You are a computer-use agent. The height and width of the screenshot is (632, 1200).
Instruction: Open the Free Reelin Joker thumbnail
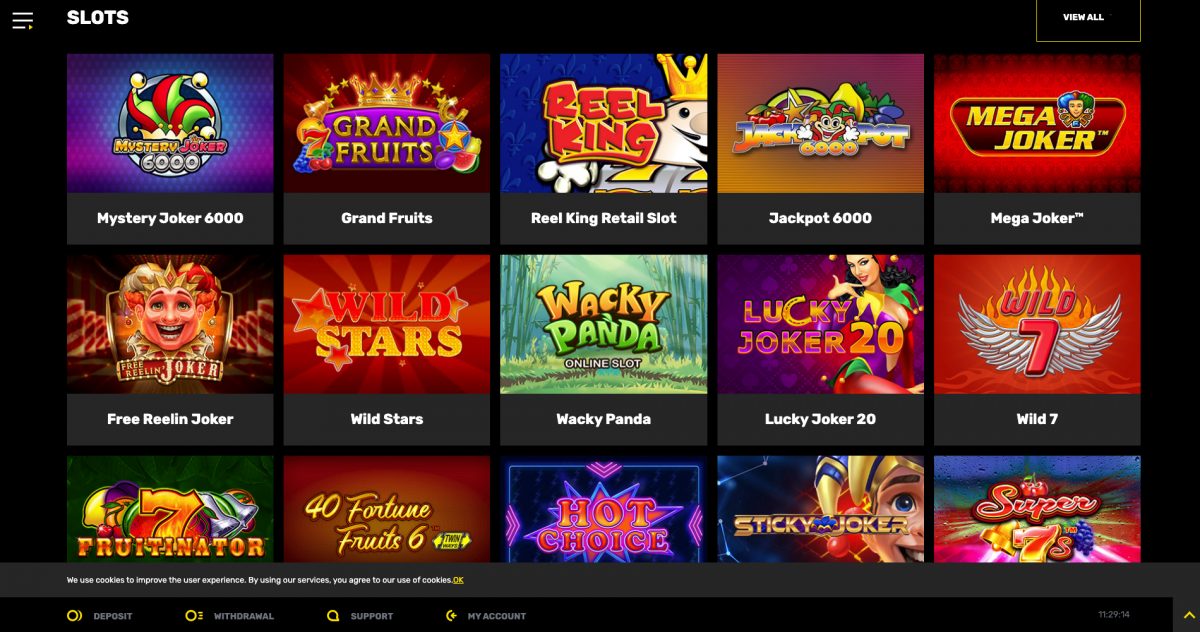coord(170,324)
